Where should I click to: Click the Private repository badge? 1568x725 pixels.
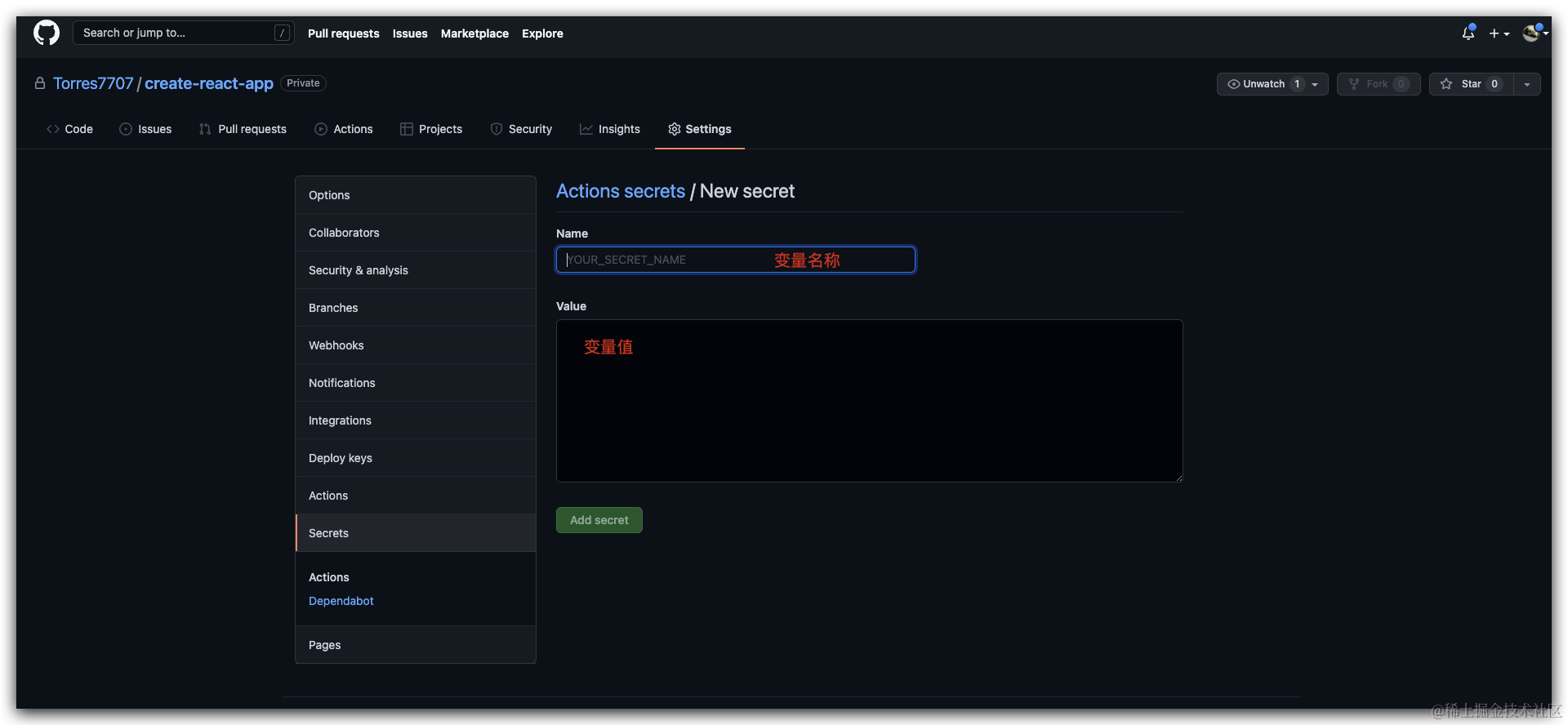coord(303,83)
